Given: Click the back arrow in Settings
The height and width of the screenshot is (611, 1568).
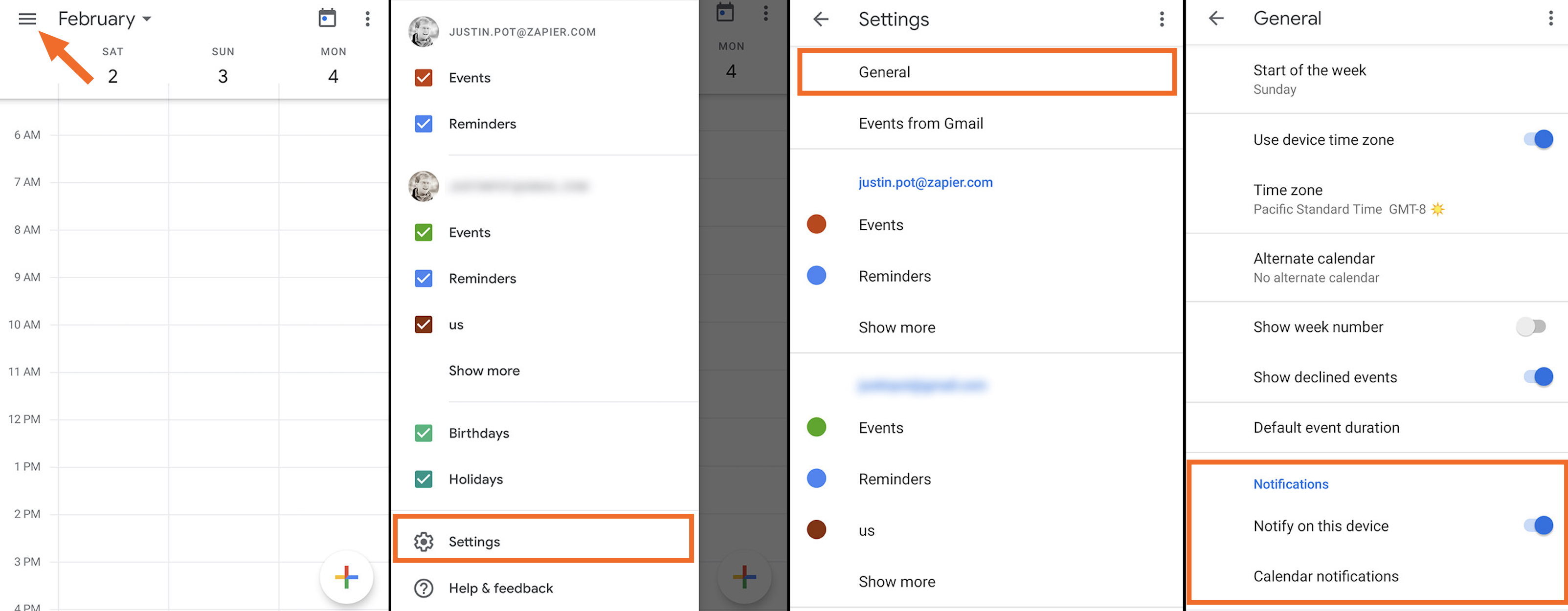Looking at the screenshot, I should 821,19.
